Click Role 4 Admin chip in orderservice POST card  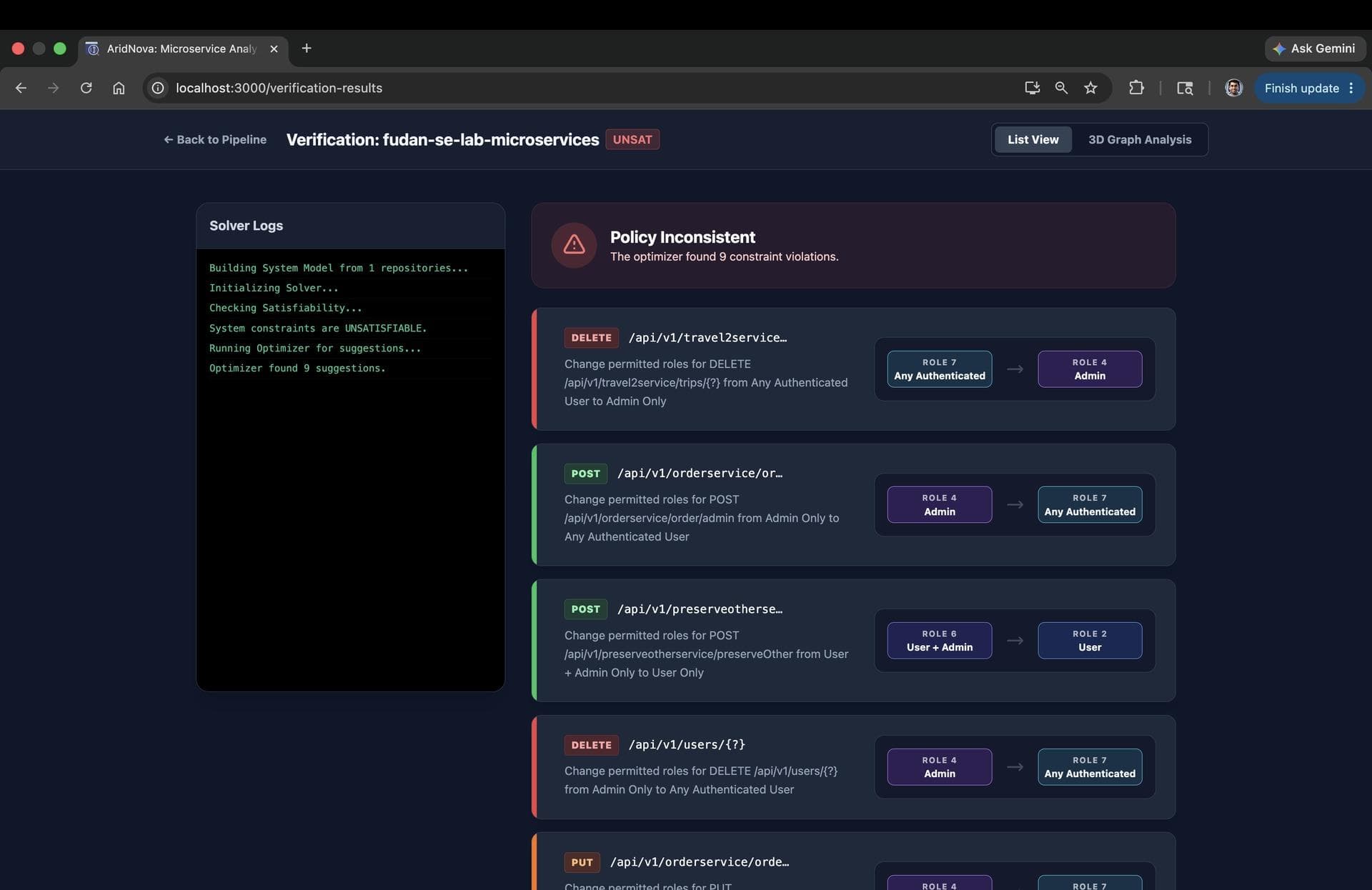tap(940, 505)
